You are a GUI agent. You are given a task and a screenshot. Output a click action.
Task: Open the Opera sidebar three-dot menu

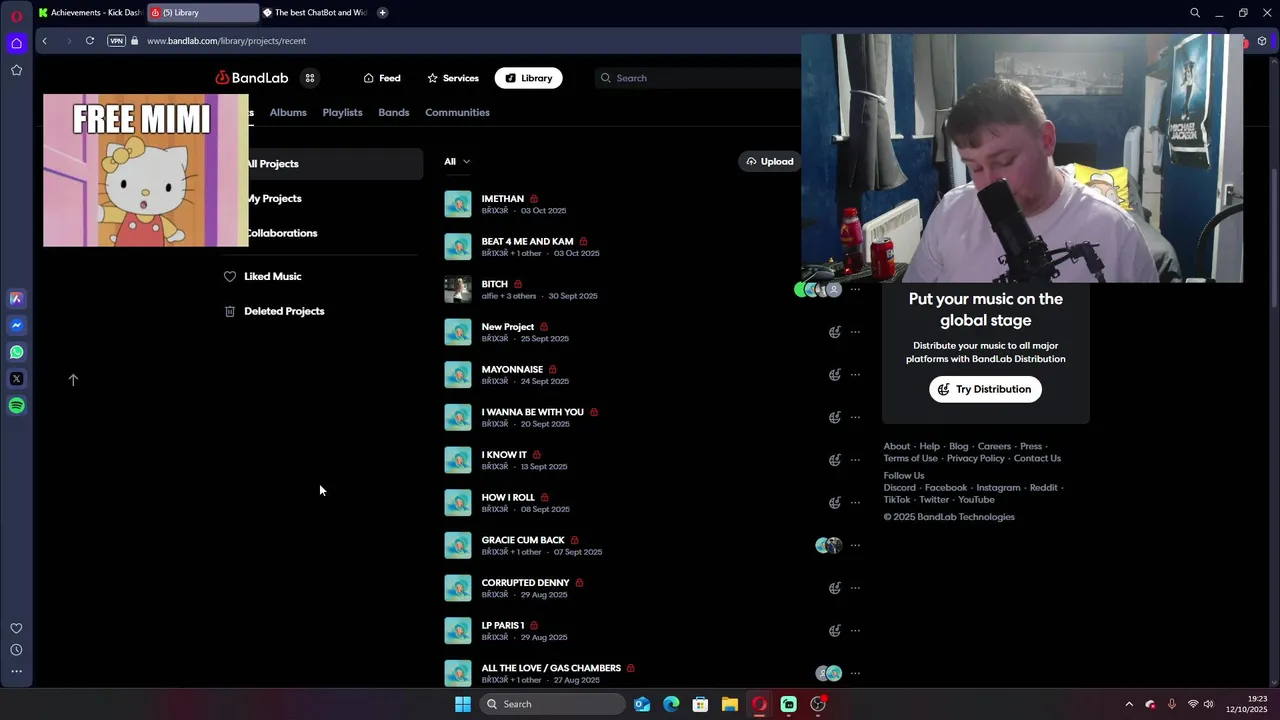(16, 672)
